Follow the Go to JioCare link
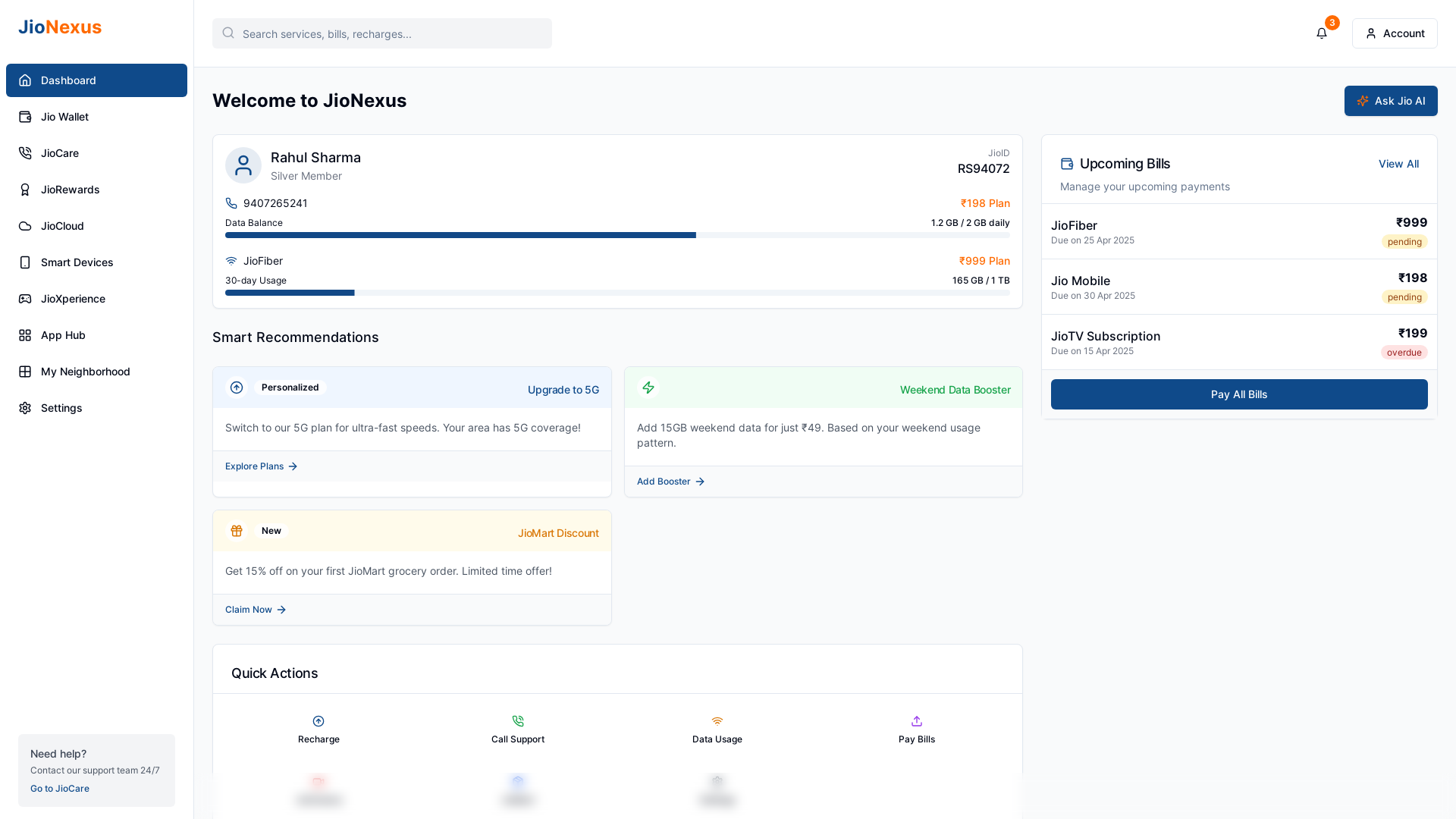This screenshot has height=819, width=1456. [x=60, y=789]
